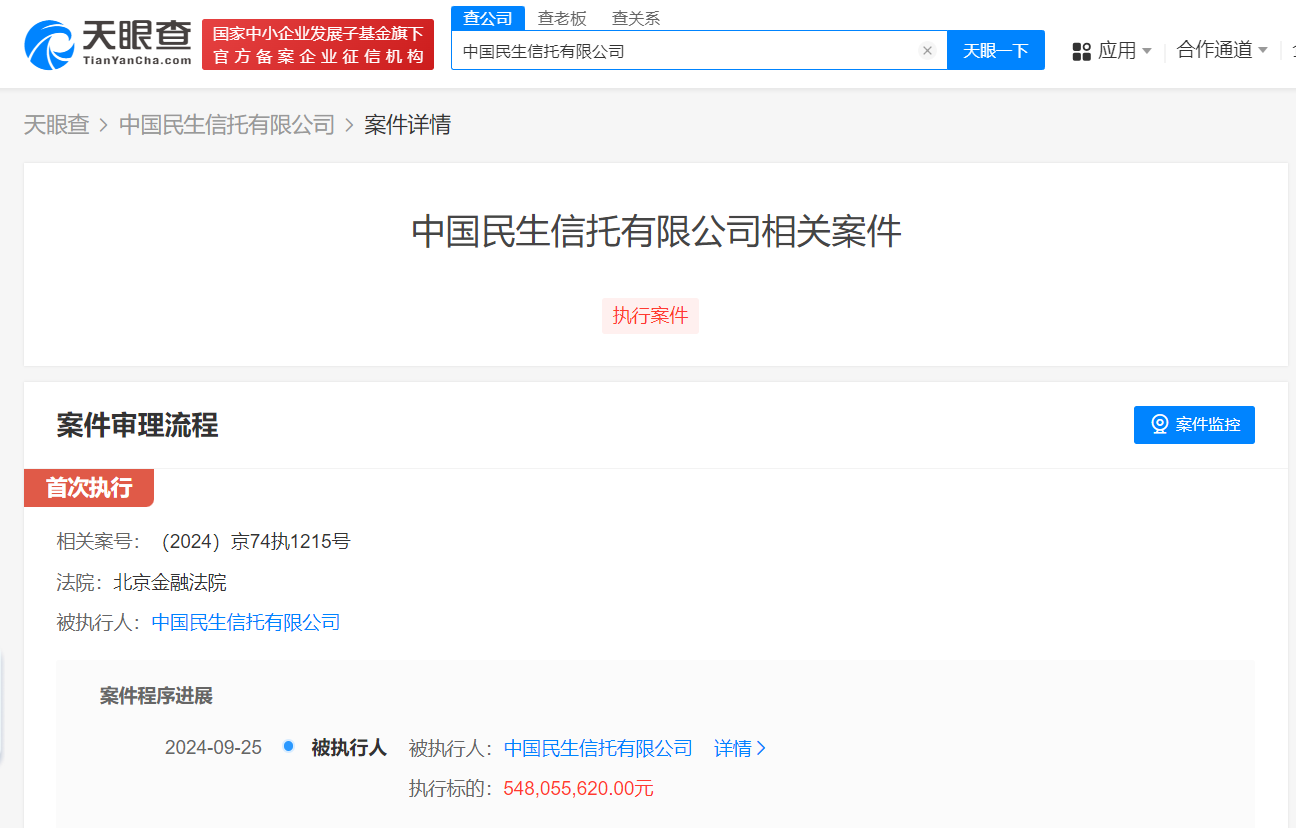Image resolution: width=1296 pixels, height=828 pixels.
Task: Click the 2024-09-25 date entry
Action: tap(213, 748)
